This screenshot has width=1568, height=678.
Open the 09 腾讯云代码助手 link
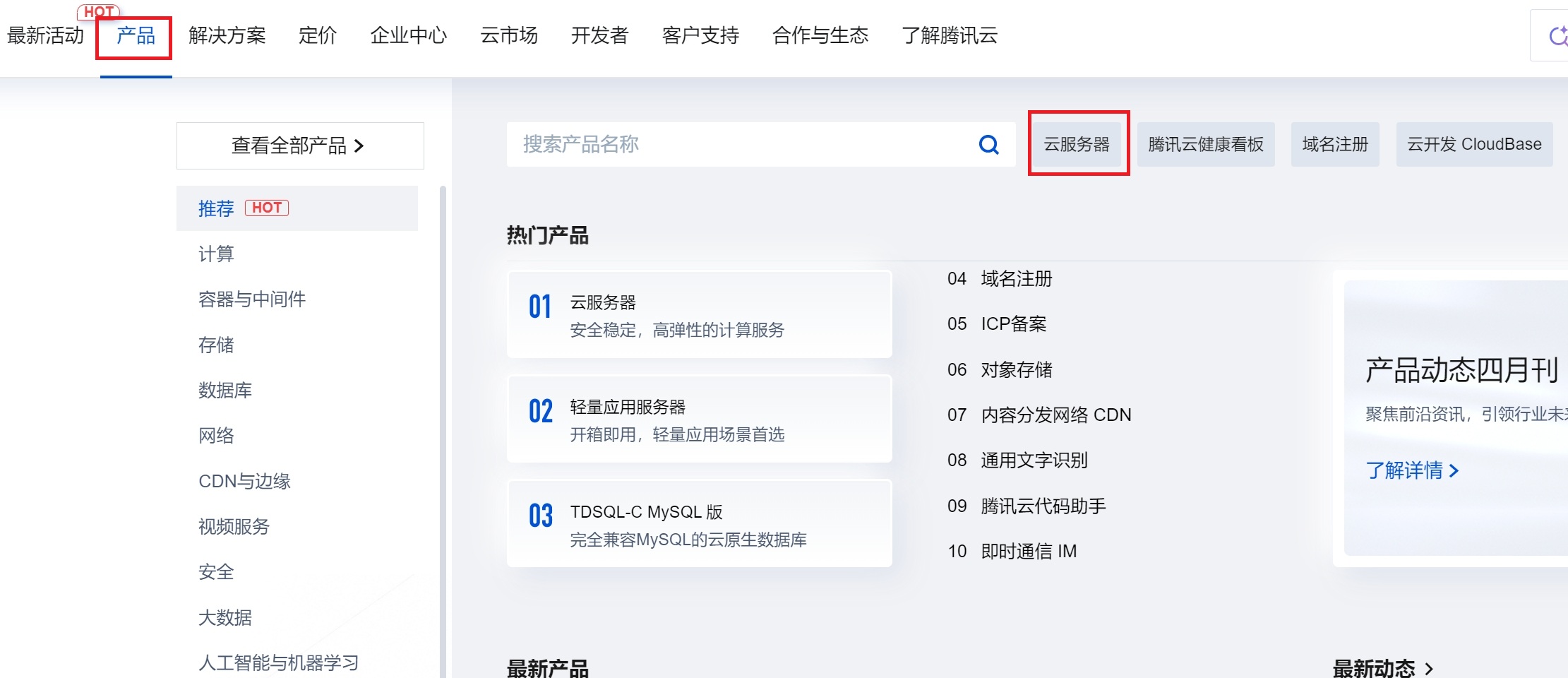click(x=1027, y=506)
